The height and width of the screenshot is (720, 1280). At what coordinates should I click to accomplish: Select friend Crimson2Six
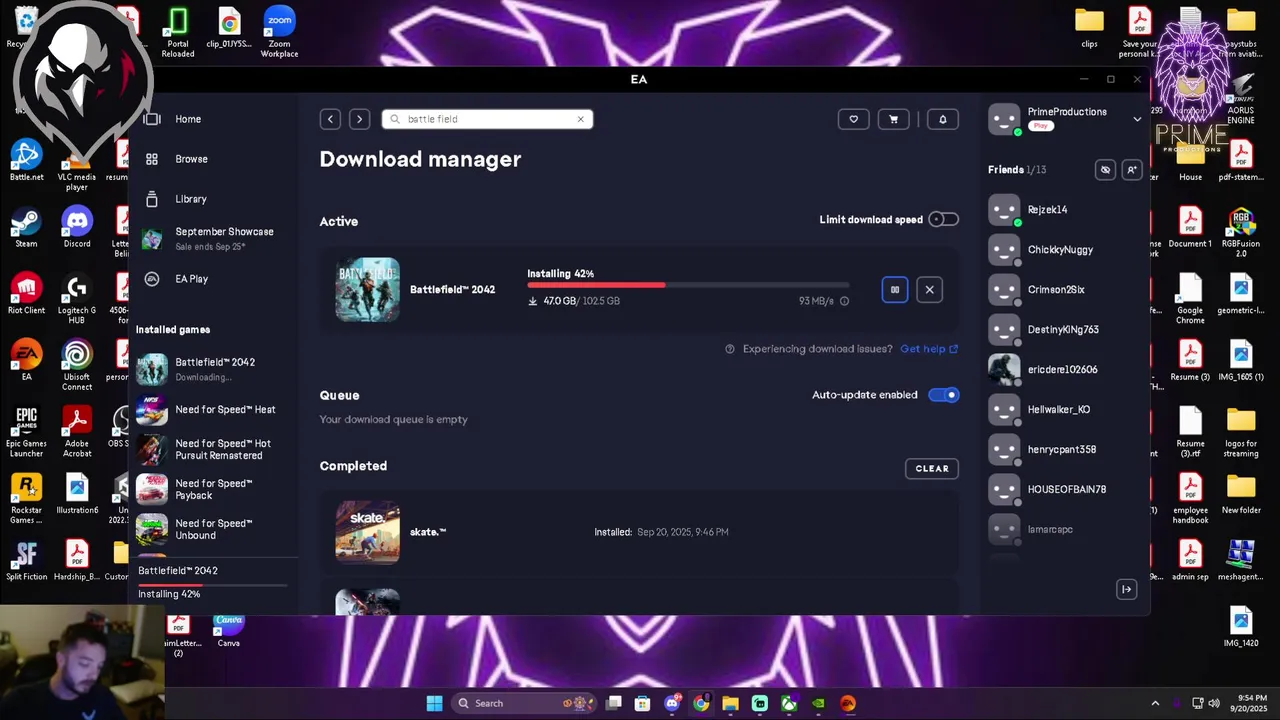(x=1064, y=290)
